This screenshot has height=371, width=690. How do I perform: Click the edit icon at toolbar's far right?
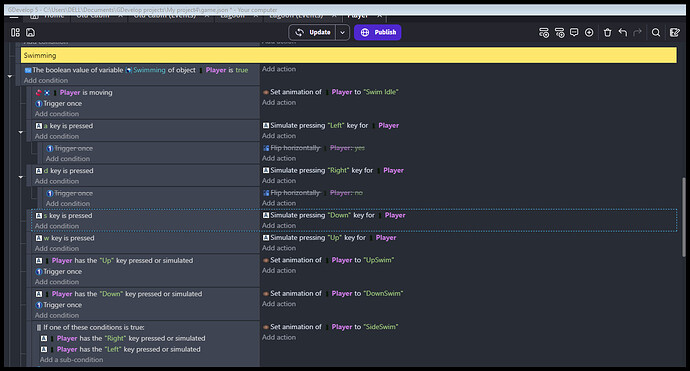click(x=675, y=33)
